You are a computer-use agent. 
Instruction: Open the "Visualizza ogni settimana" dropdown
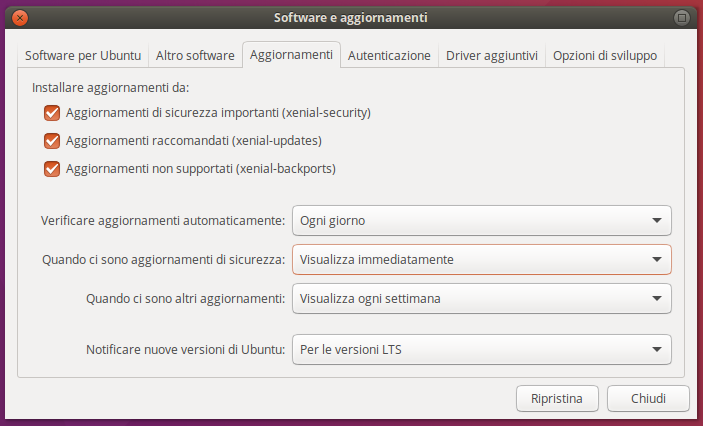(x=481, y=298)
